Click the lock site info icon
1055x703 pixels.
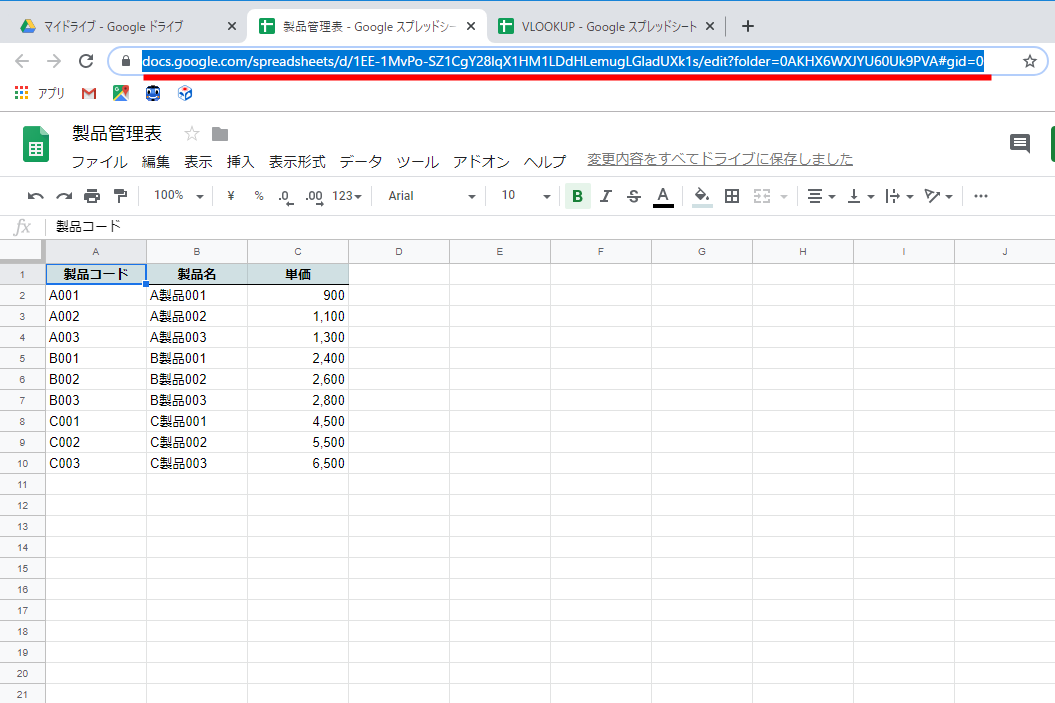[x=126, y=61]
